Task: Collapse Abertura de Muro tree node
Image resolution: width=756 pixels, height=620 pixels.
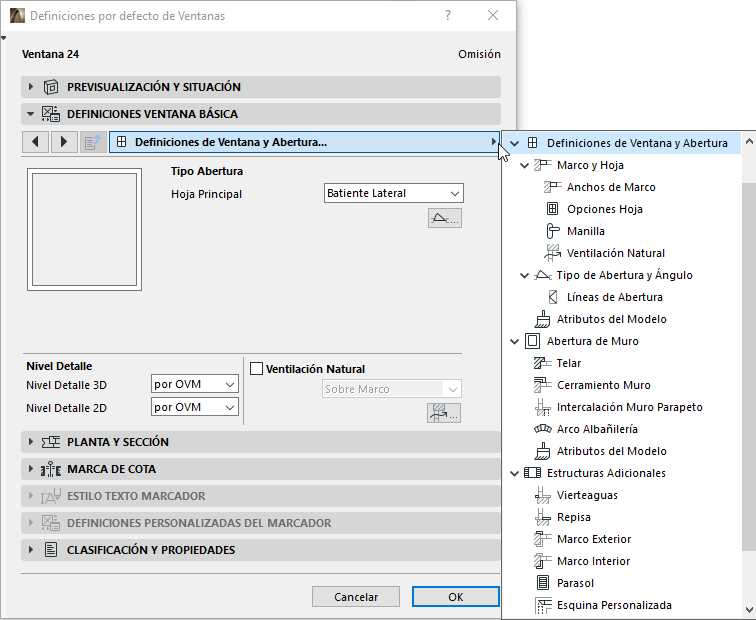Action: point(514,341)
